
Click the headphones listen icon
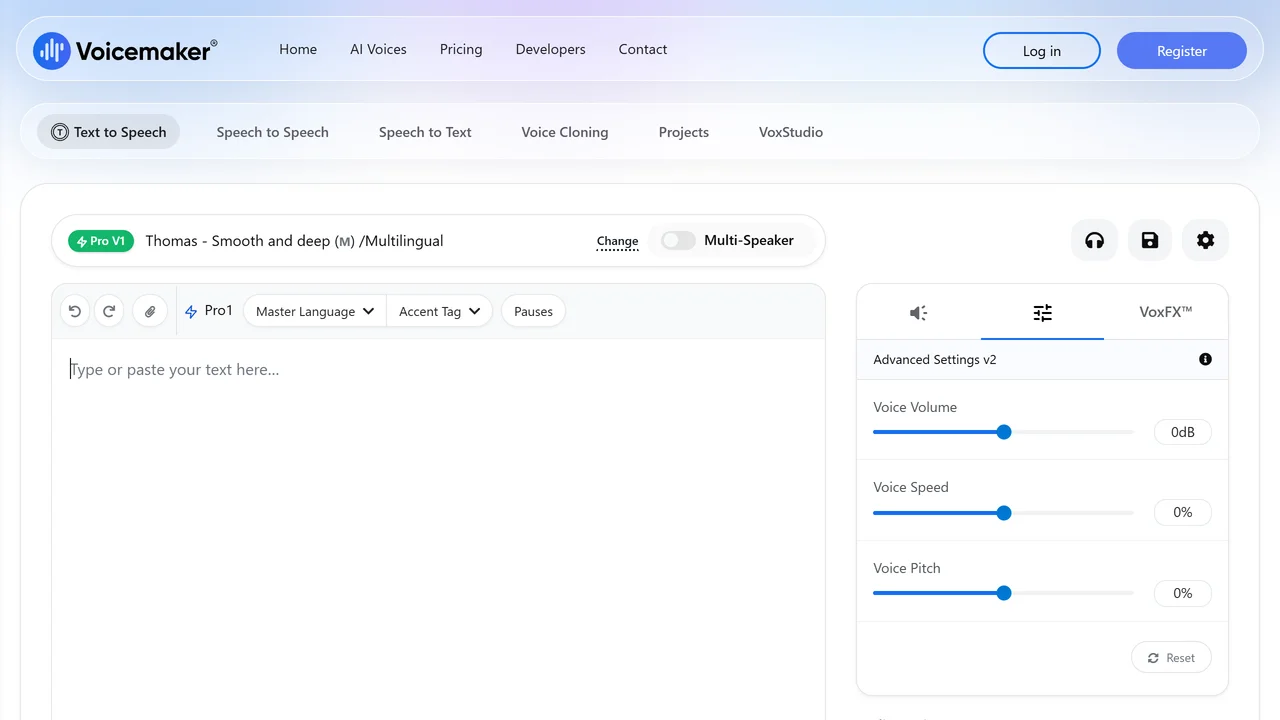tap(1095, 240)
